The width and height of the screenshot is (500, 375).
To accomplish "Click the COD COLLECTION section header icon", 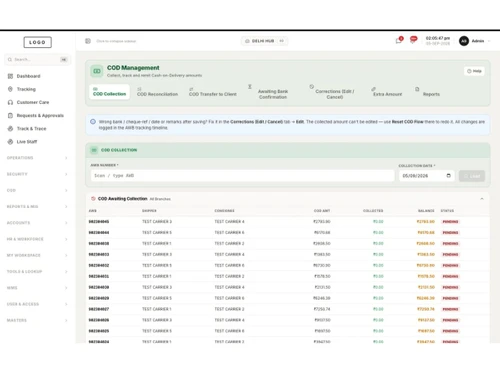I will tap(94, 150).
